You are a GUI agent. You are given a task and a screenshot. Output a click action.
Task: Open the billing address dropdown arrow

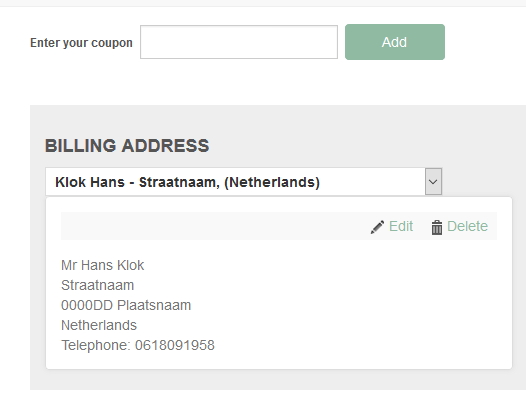[x=433, y=182]
